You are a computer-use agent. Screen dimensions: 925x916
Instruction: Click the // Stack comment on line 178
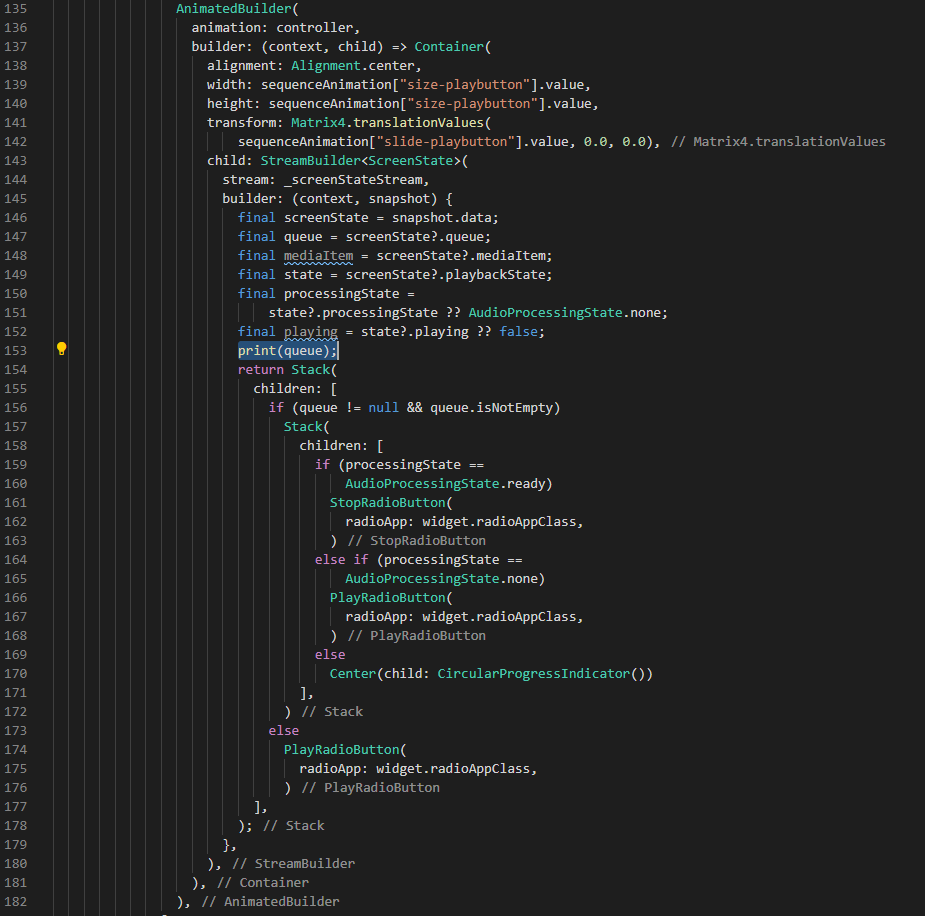coord(294,825)
